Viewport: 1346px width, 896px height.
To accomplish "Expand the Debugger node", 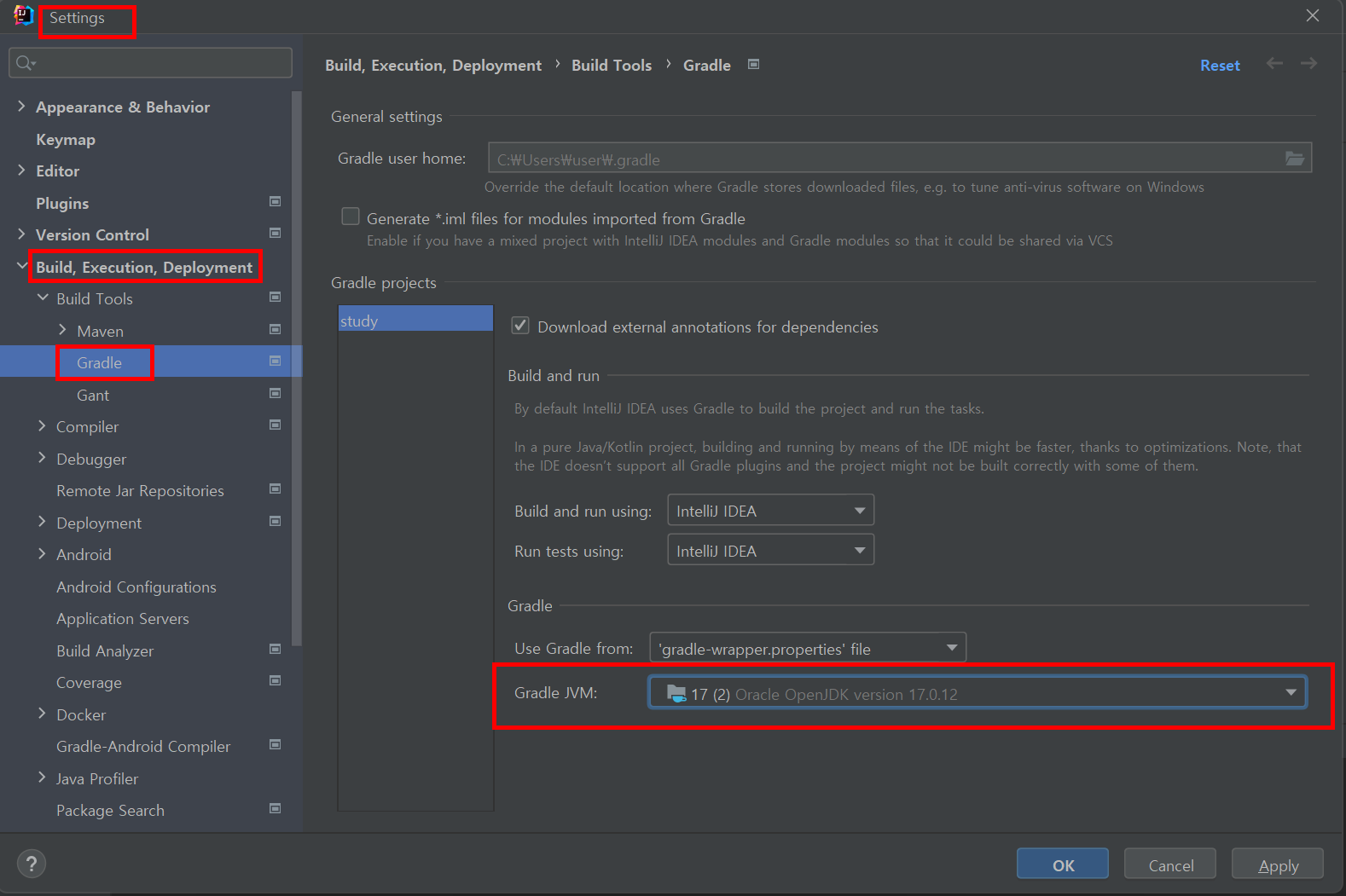I will 42,458.
